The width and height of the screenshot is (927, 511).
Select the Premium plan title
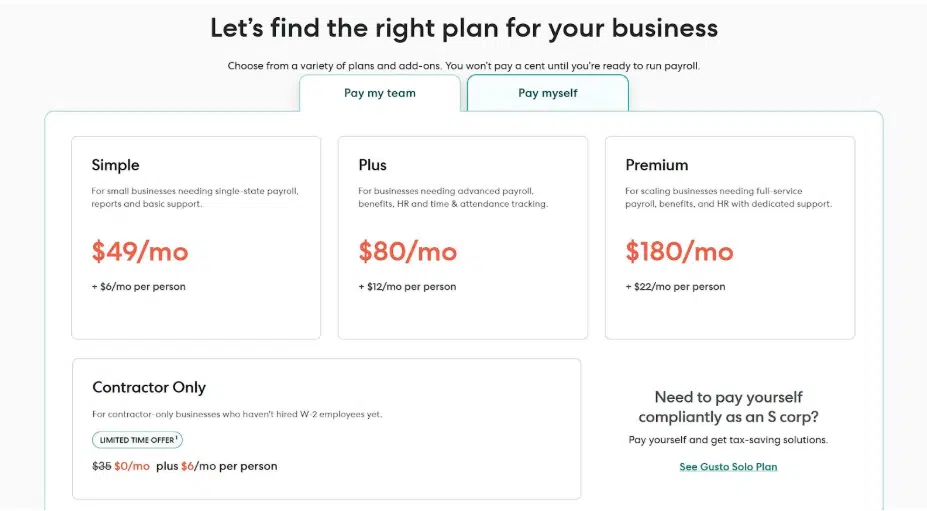tap(657, 165)
